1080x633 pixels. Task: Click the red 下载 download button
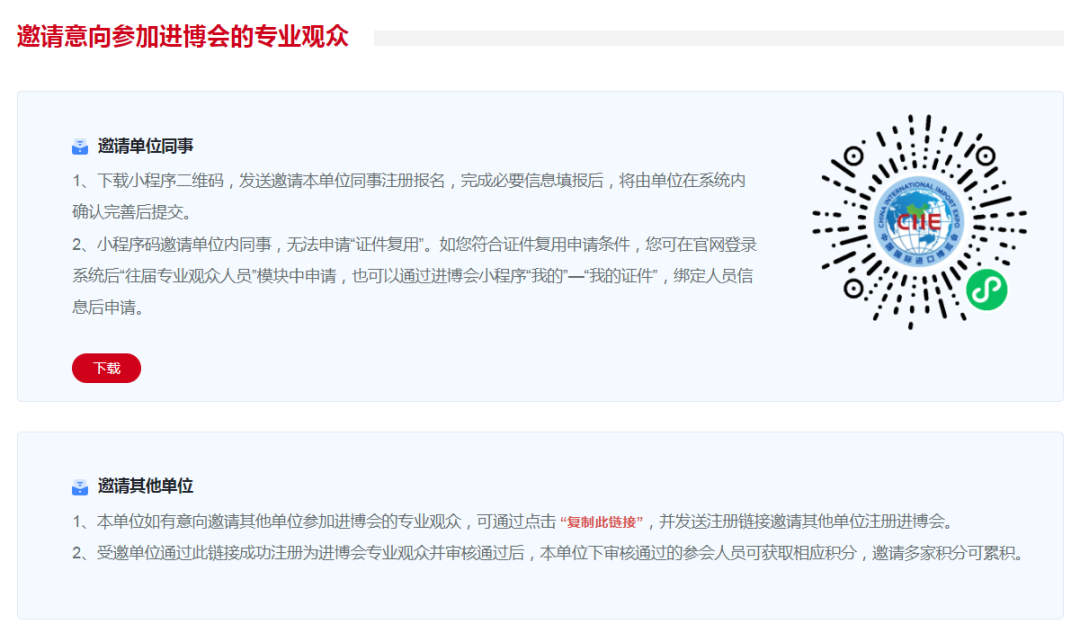point(106,368)
